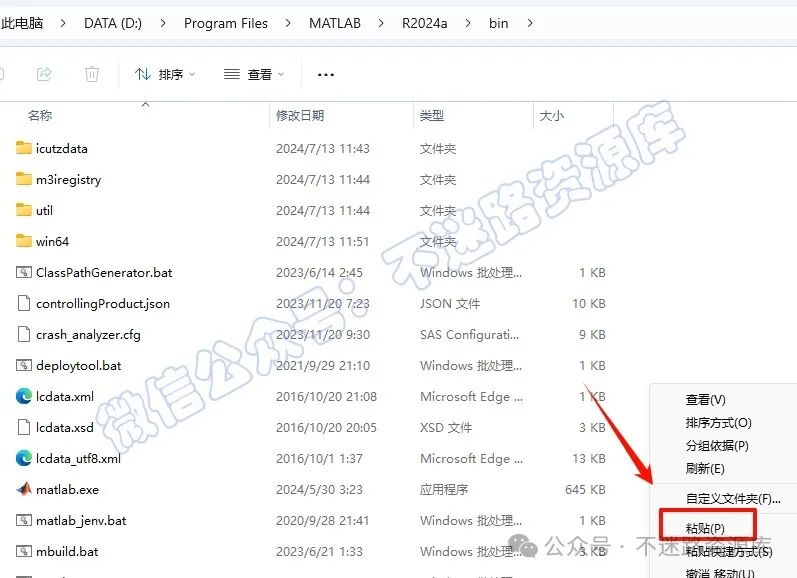The image size is (797, 578).
Task: Click the Edge icon of lcdata.xml
Action: click(x=23, y=396)
